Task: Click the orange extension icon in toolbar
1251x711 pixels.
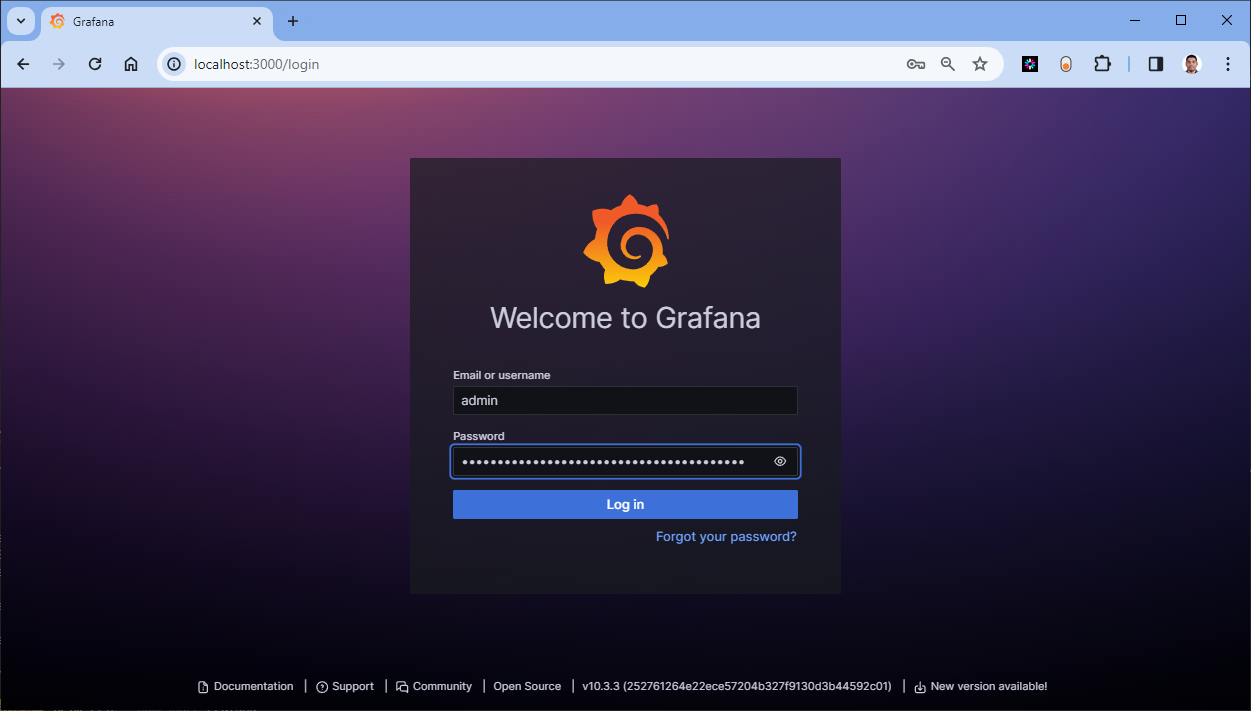Action: 1066,64
